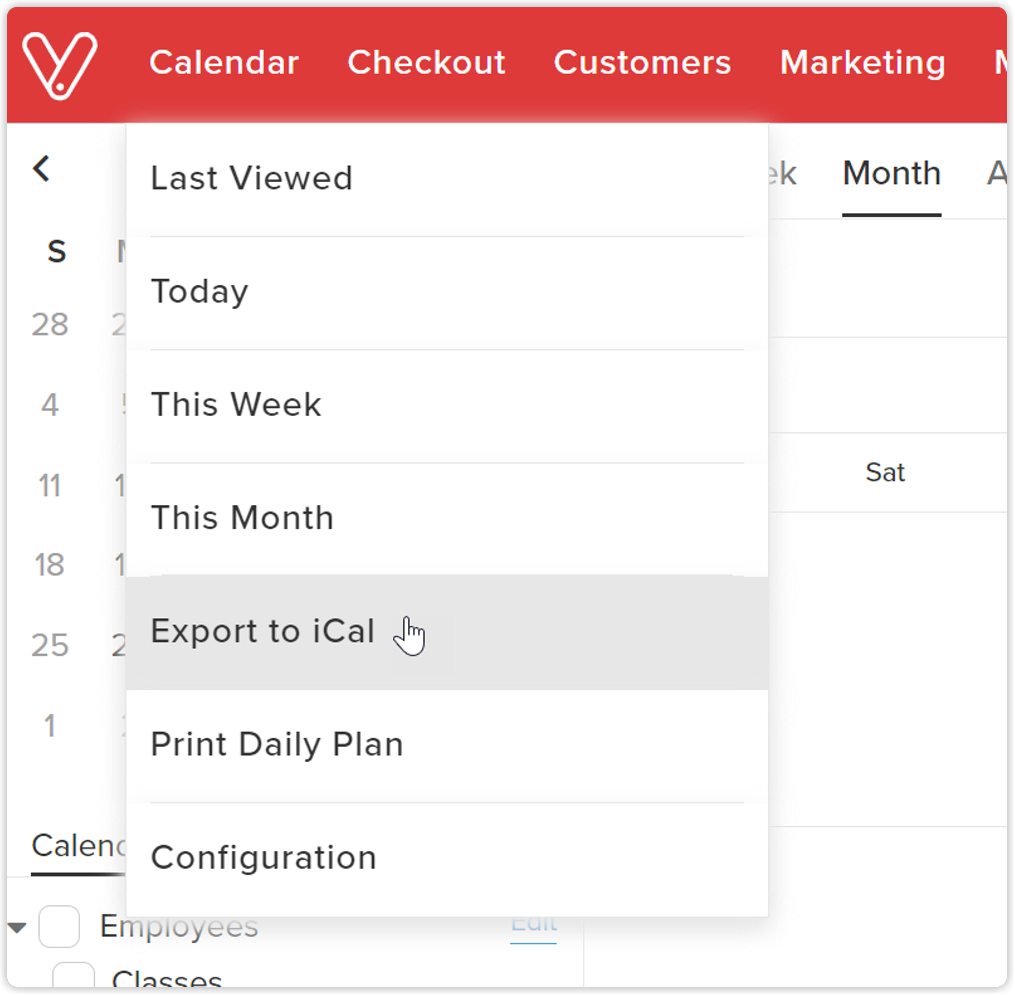1015x995 pixels.
Task: Click Export to iCal
Action: click(263, 632)
